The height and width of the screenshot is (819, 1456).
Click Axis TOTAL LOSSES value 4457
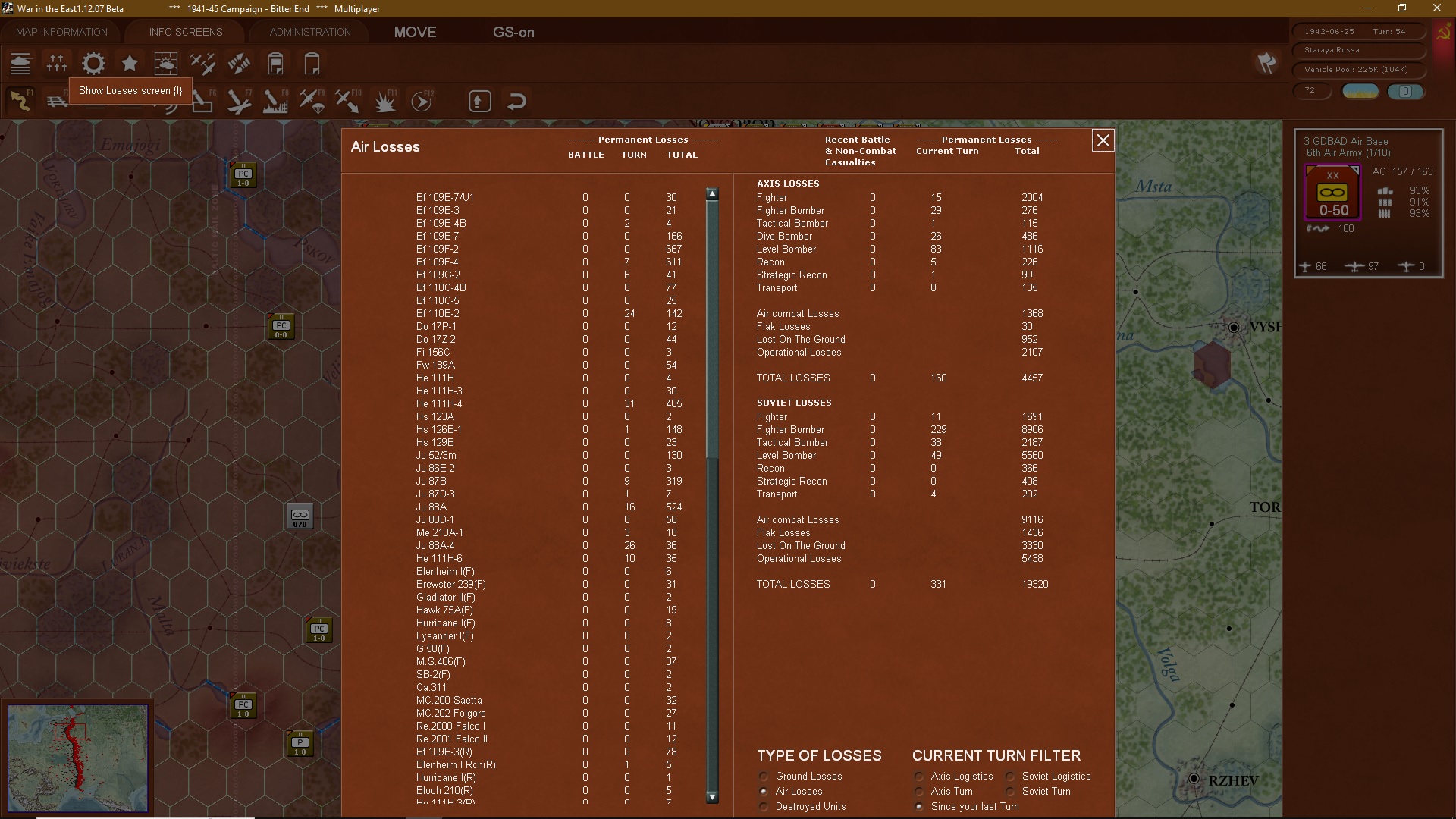[x=1032, y=378]
